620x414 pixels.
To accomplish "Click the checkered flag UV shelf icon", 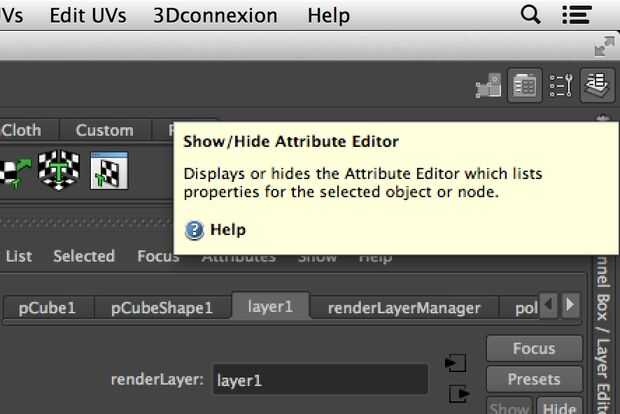I will click(x=14, y=170).
